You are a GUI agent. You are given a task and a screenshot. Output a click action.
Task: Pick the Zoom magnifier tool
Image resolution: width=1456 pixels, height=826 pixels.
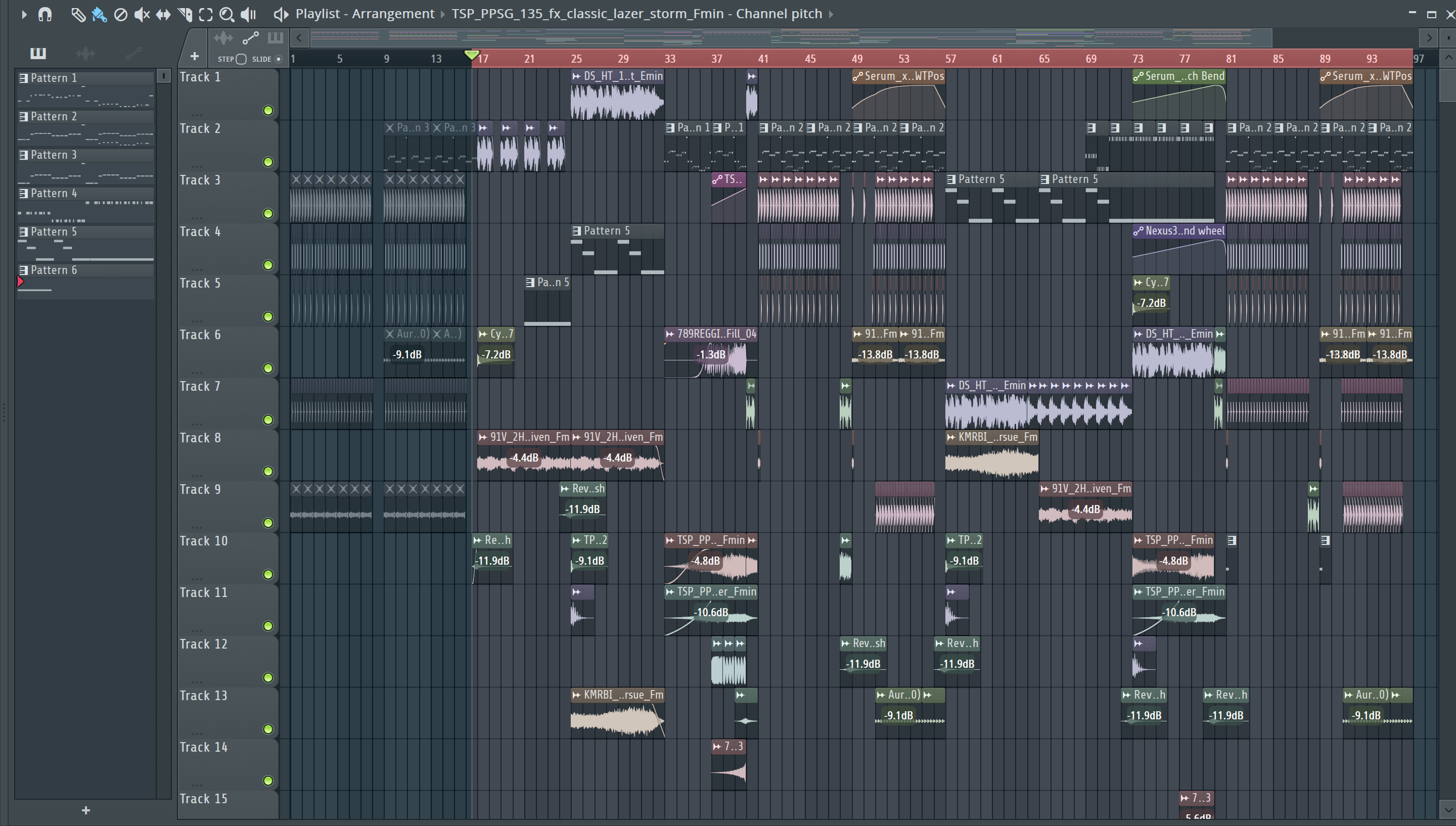point(227,14)
